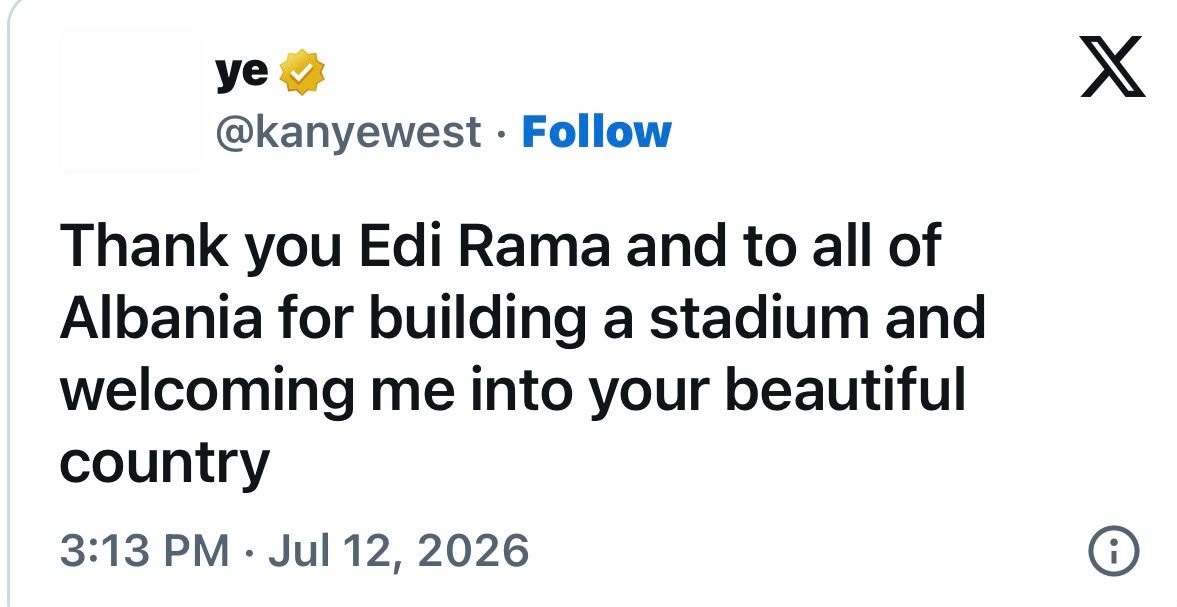
Task: Visit the @kanyewest handle
Action: pyautogui.click(x=348, y=133)
